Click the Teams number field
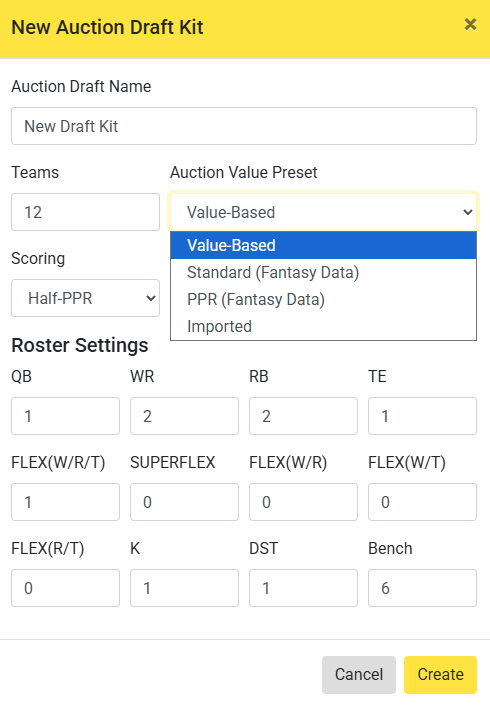490x706 pixels. [86, 212]
